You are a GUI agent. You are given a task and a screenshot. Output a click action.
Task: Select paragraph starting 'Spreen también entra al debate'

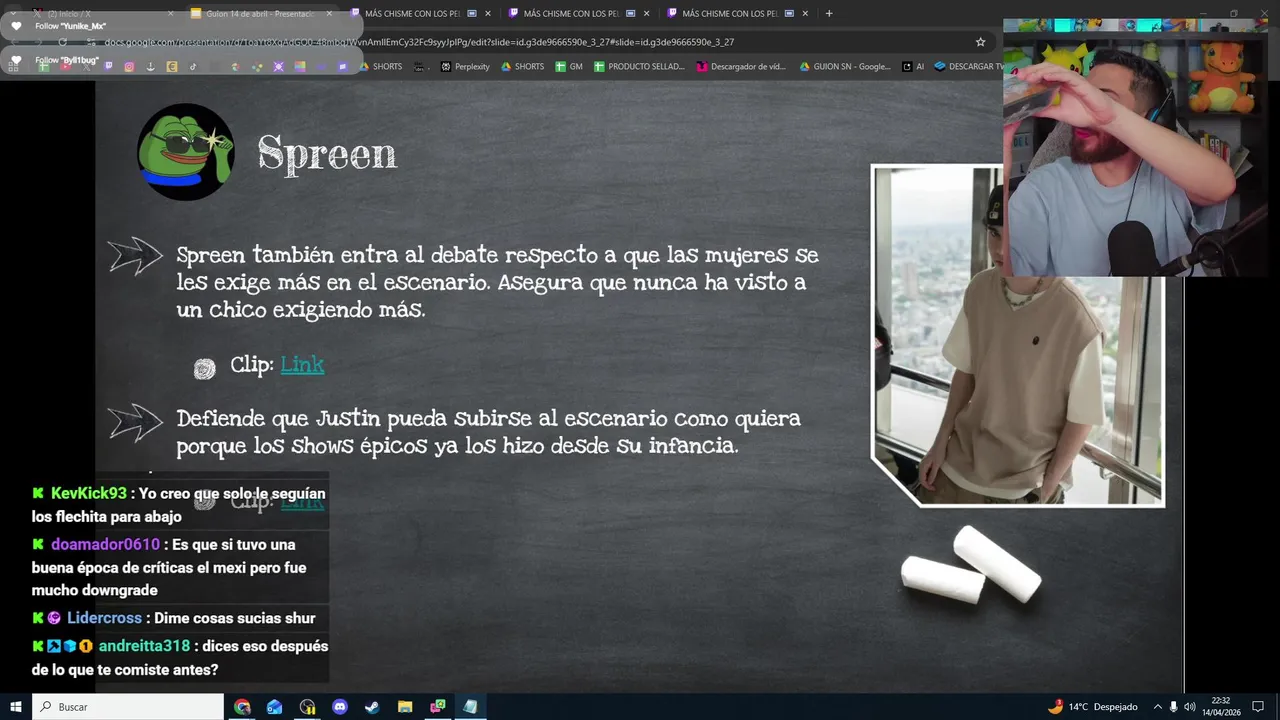click(x=497, y=282)
